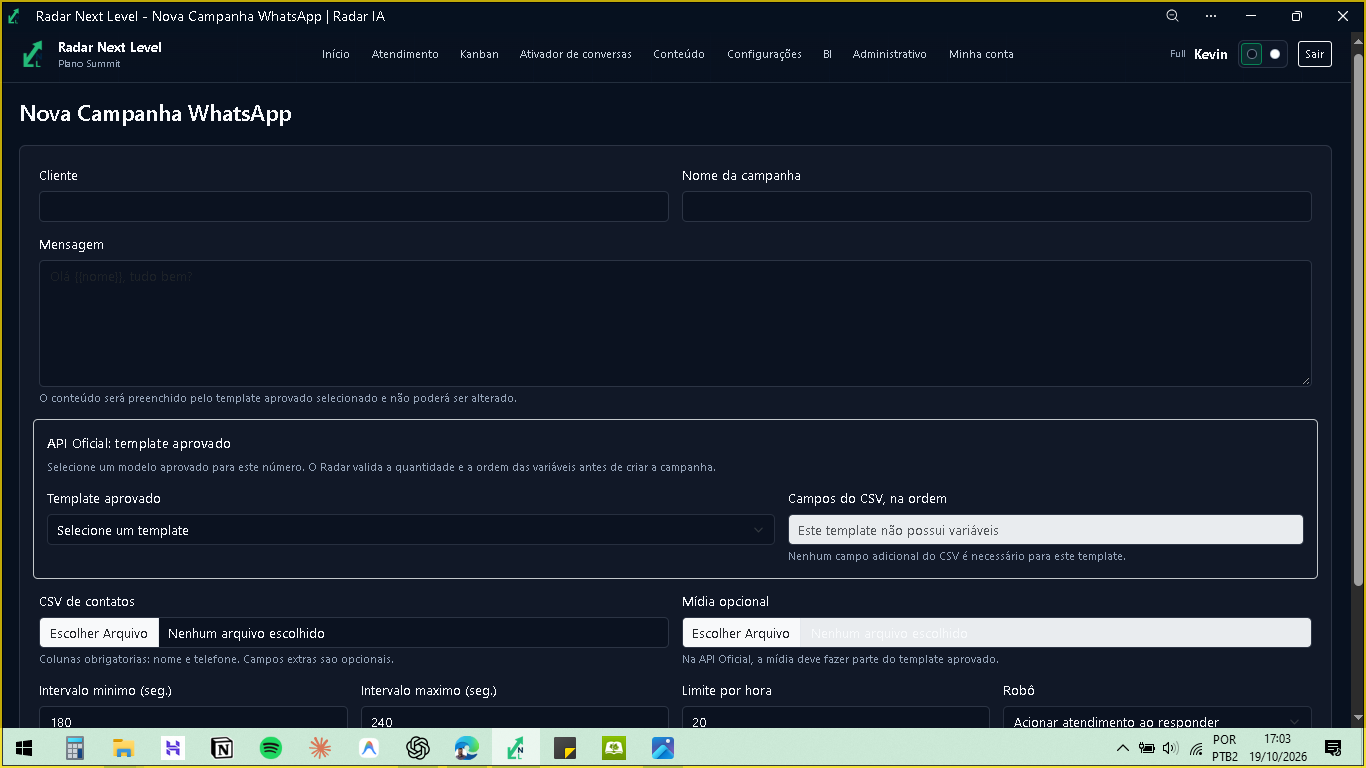
Task: Open Notion from the taskbar
Action: pyautogui.click(x=221, y=748)
